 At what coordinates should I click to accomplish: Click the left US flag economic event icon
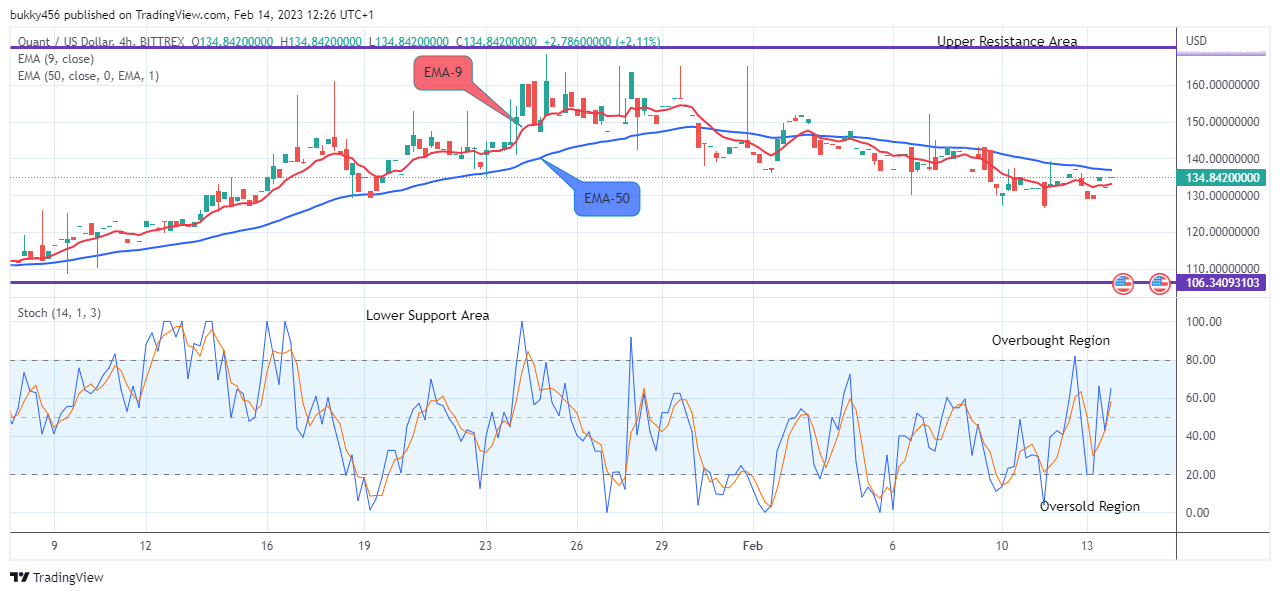(1123, 284)
